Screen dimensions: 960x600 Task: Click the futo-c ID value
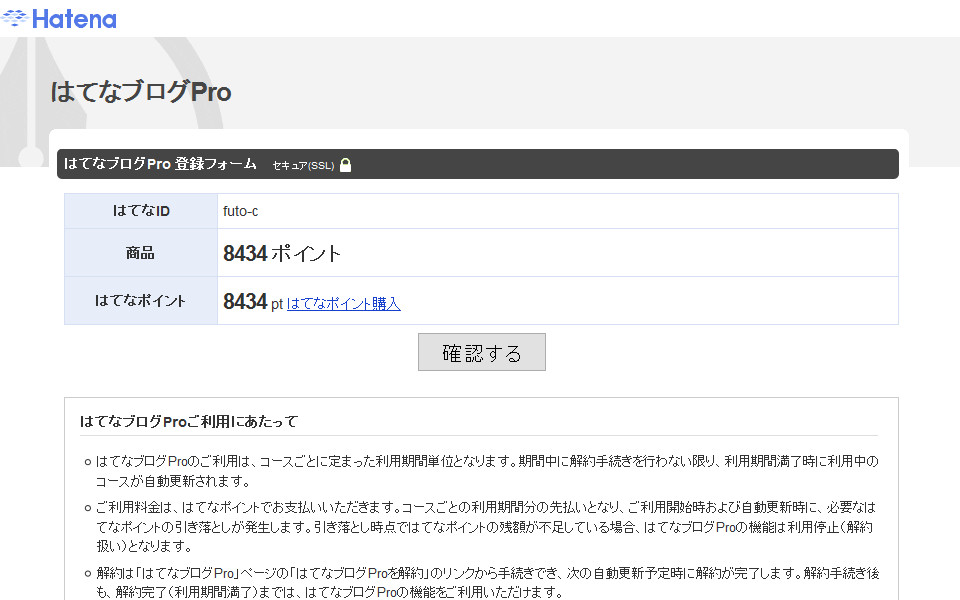point(241,211)
